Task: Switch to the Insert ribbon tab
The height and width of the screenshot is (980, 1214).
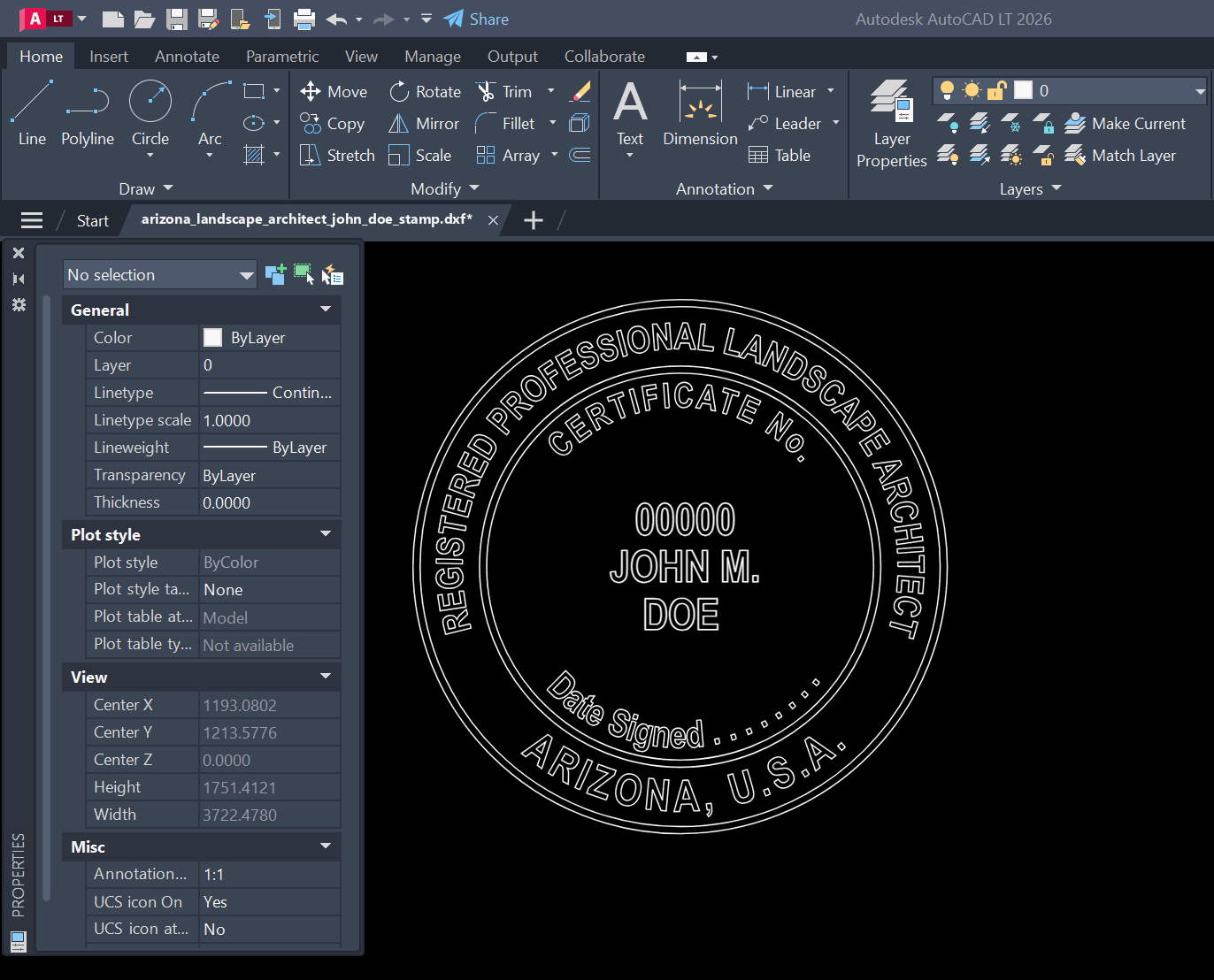Action: coord(109,56)
